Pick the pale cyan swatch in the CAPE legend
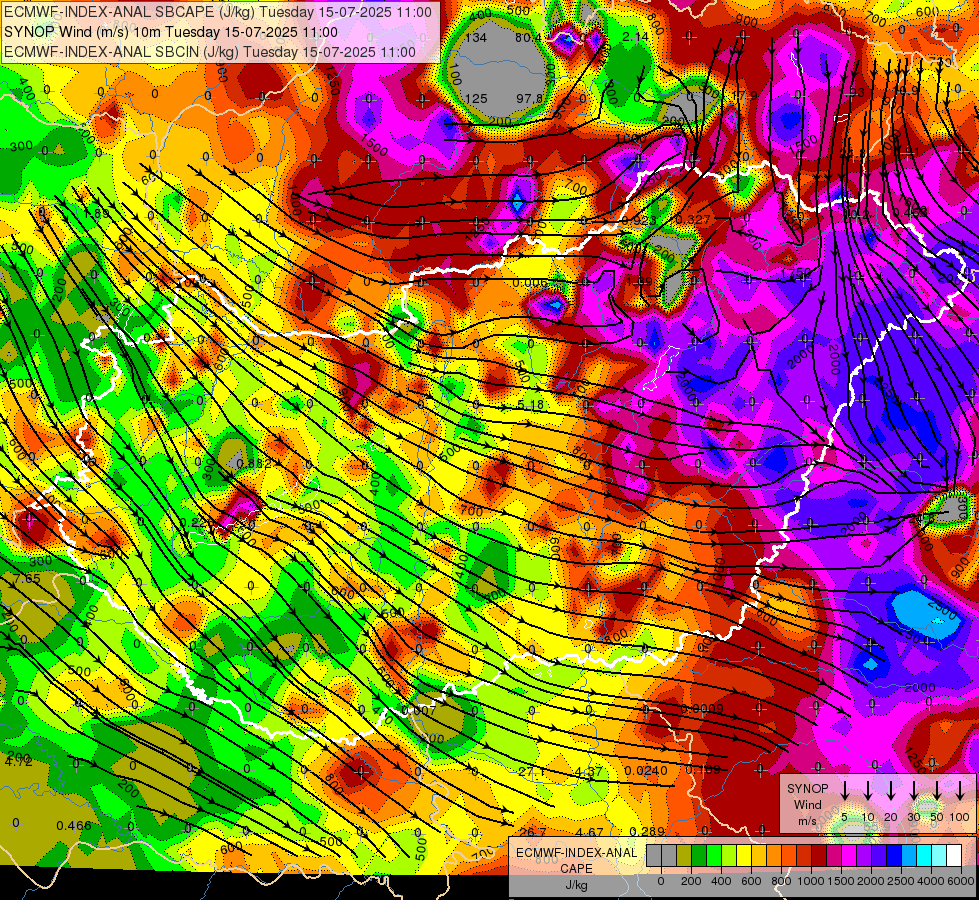979x900 pixels. tap(939, 855)
